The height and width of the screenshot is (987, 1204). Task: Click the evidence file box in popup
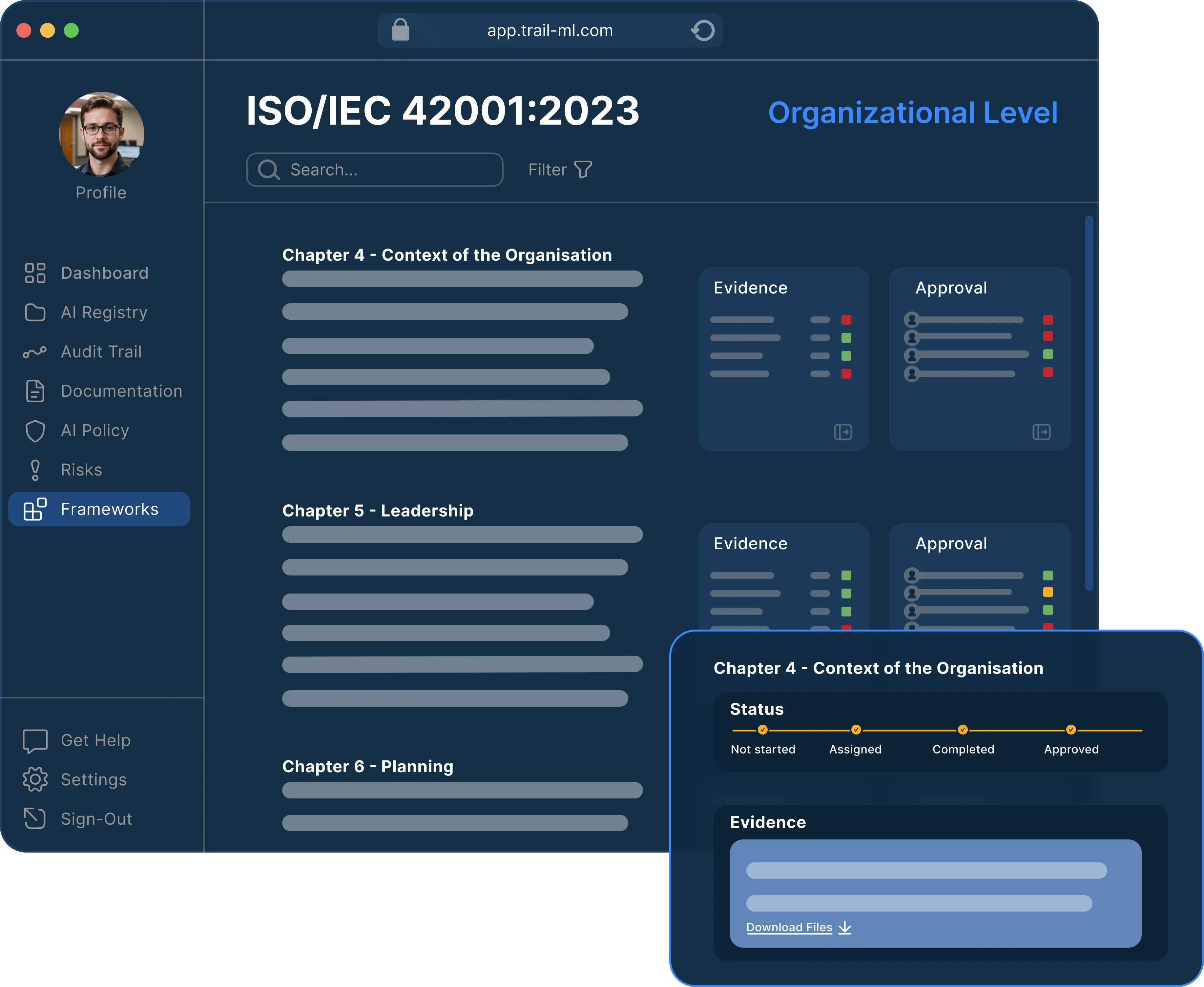click(936, 893)
